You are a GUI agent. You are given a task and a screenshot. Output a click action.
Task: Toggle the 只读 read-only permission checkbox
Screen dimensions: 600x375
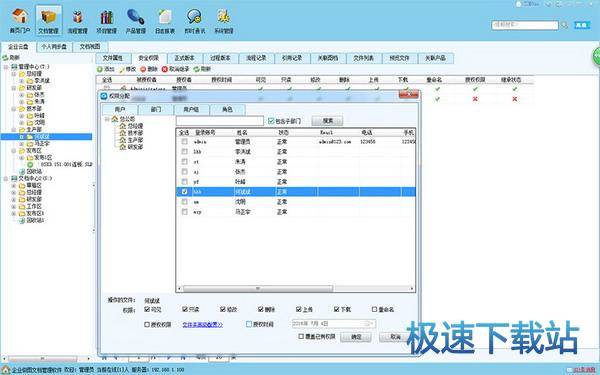click(x=185, y=309)
